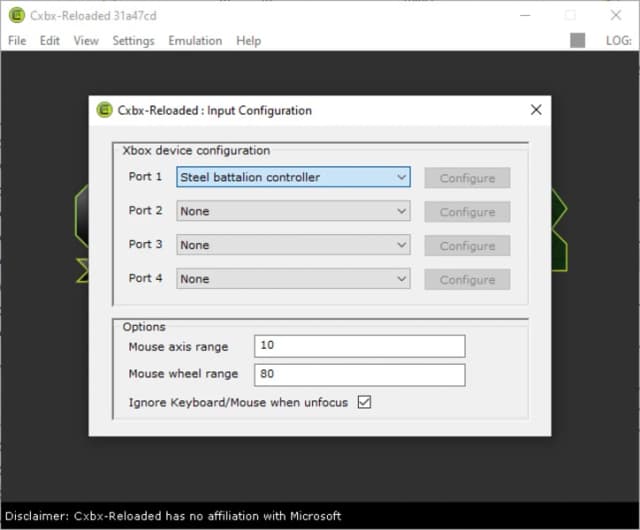Click the LOG: label in menu bar
Viewport: 640px width, 530px height.
(618, 41)
